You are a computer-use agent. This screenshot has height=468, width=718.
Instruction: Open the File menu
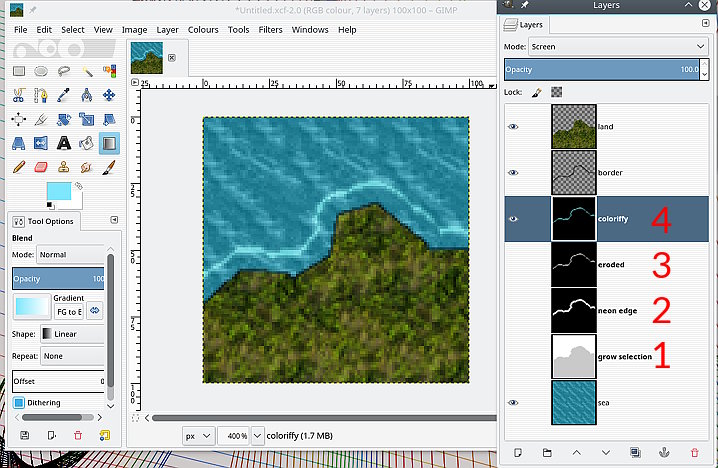pos(21,30)
